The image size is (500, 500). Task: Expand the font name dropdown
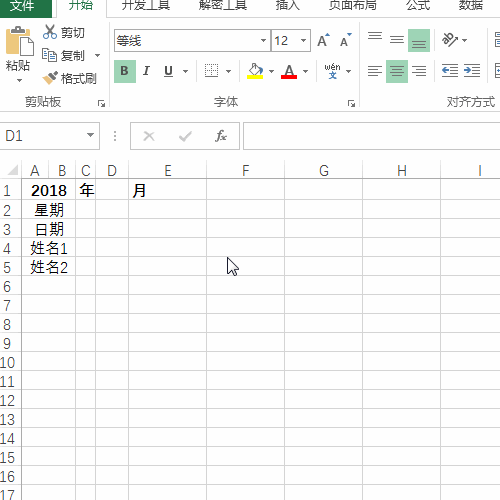(263, 41)
